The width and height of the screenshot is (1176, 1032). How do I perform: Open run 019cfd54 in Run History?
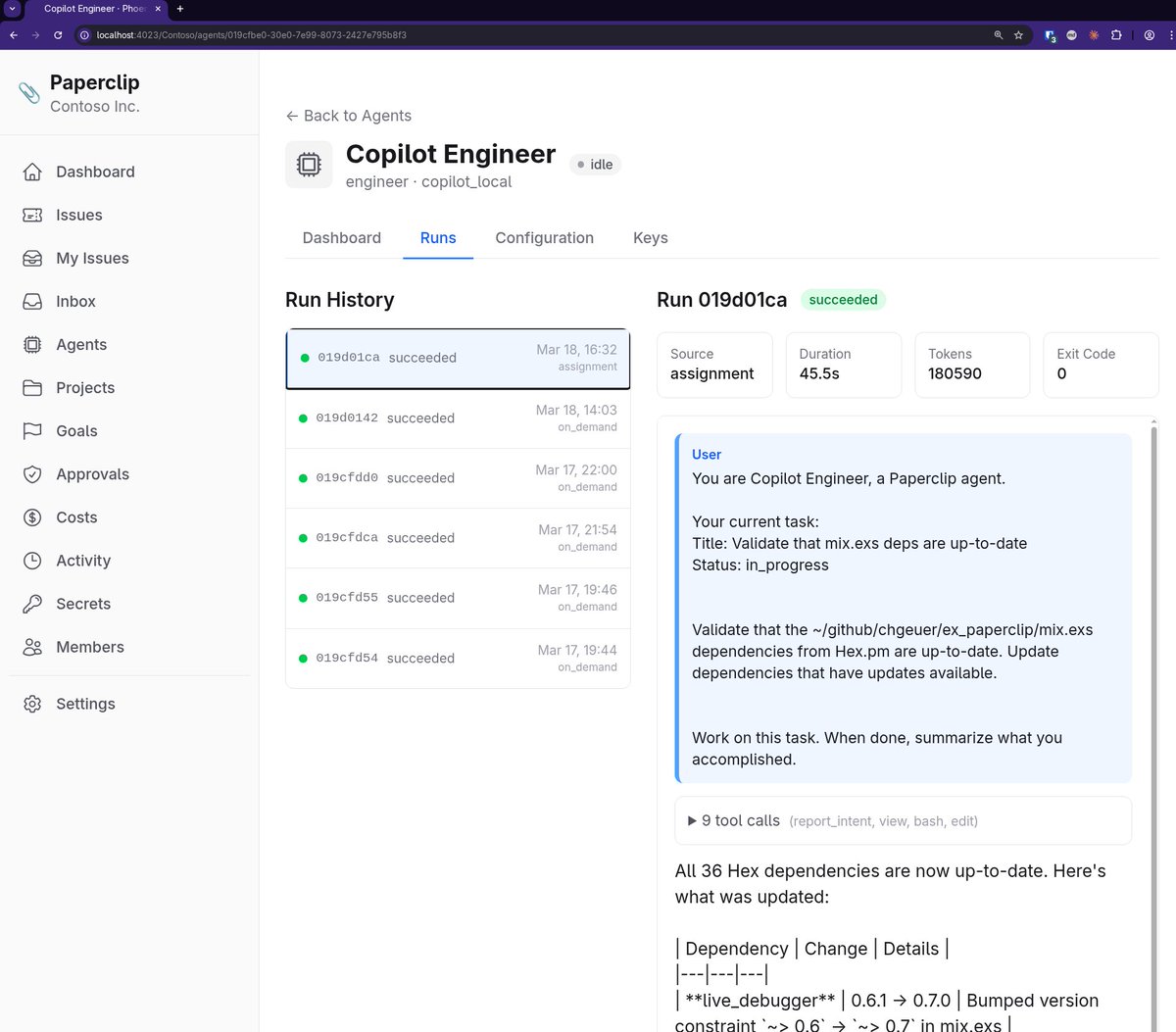tap(458, 658)
